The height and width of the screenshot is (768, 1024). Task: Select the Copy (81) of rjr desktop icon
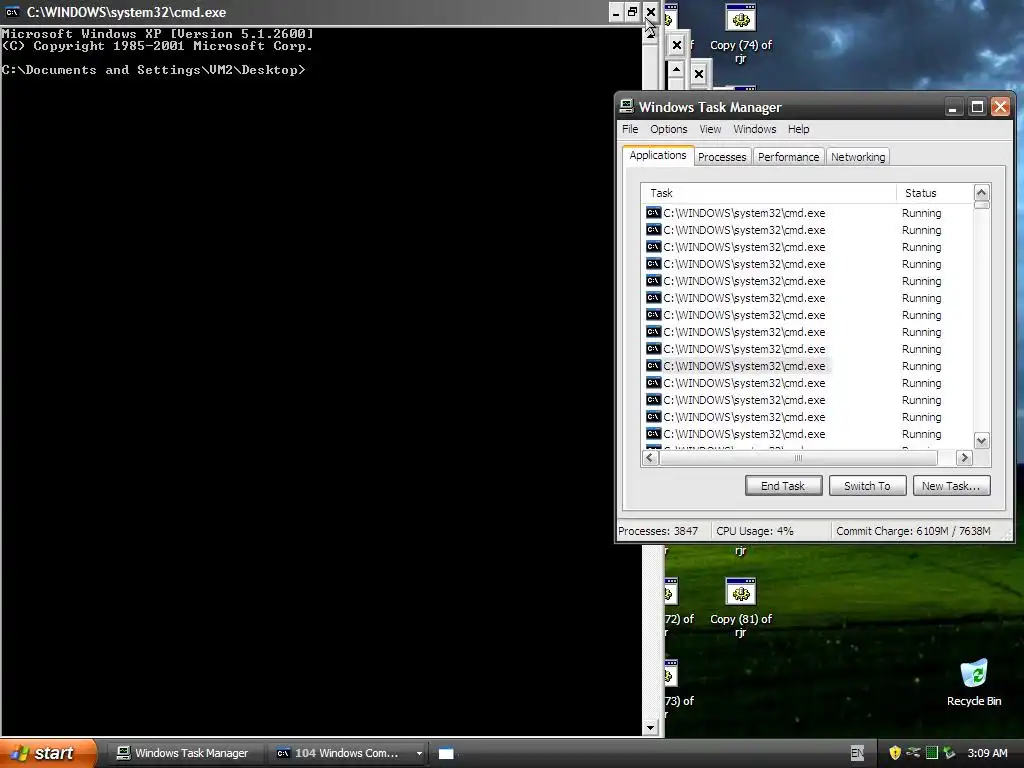tap(741, 607)
